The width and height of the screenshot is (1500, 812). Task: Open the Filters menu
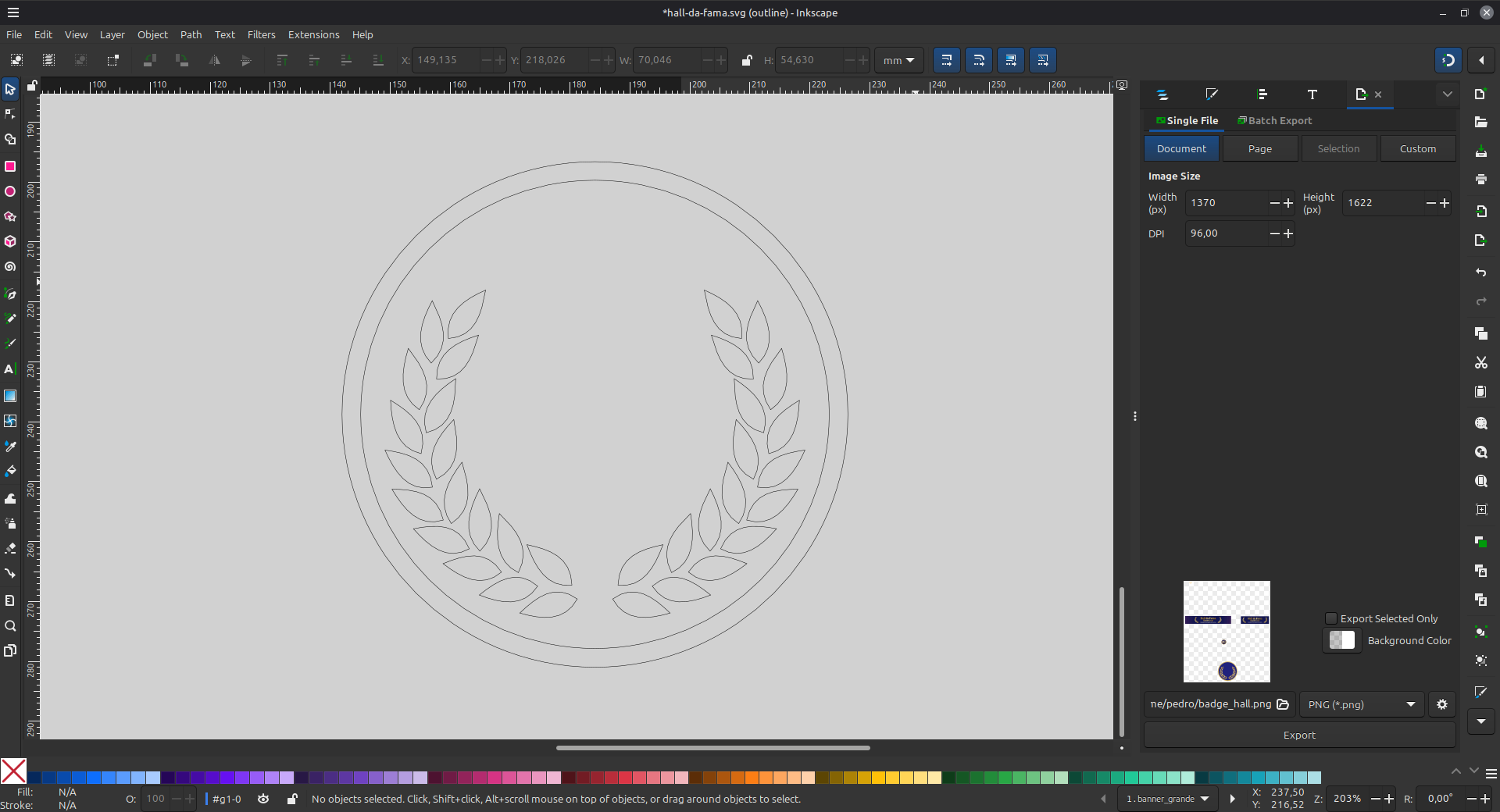pyautogui.click(x=261, y=34)
